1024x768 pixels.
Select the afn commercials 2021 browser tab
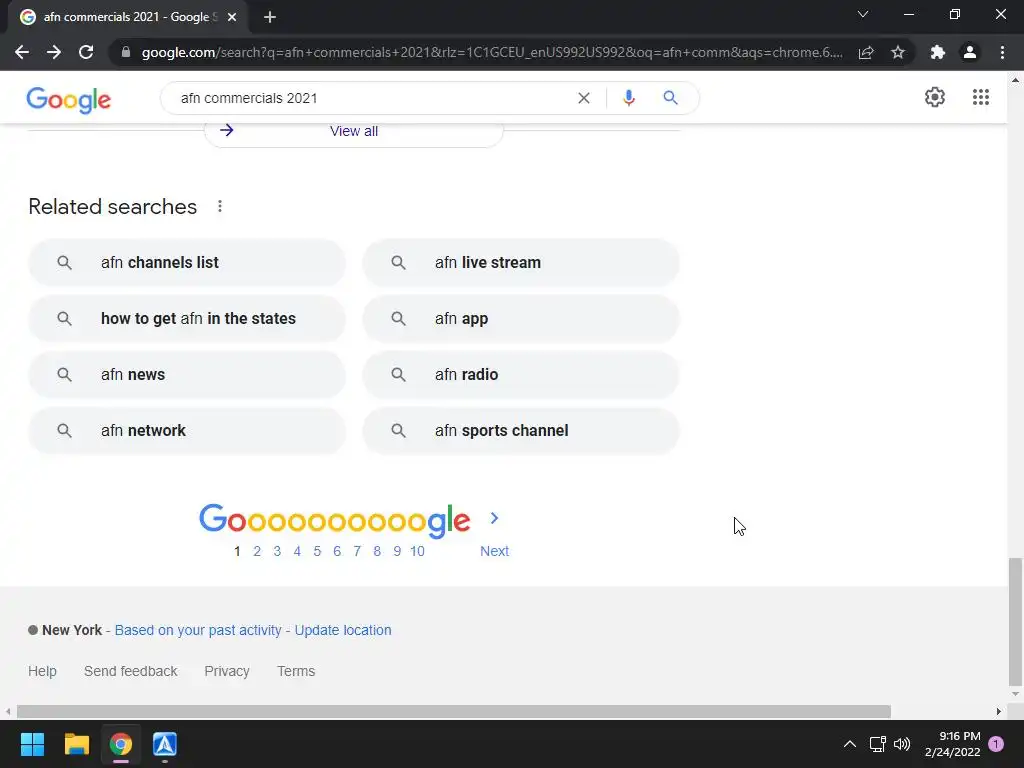pos(127,17)
